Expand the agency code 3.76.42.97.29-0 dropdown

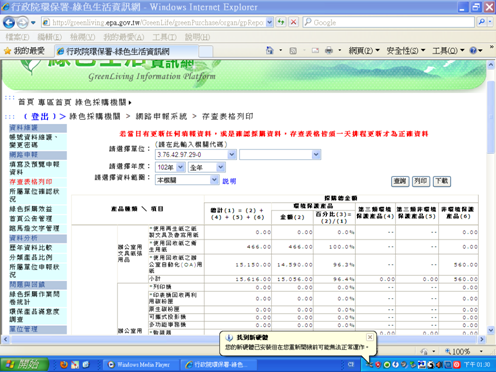point(232,154)
